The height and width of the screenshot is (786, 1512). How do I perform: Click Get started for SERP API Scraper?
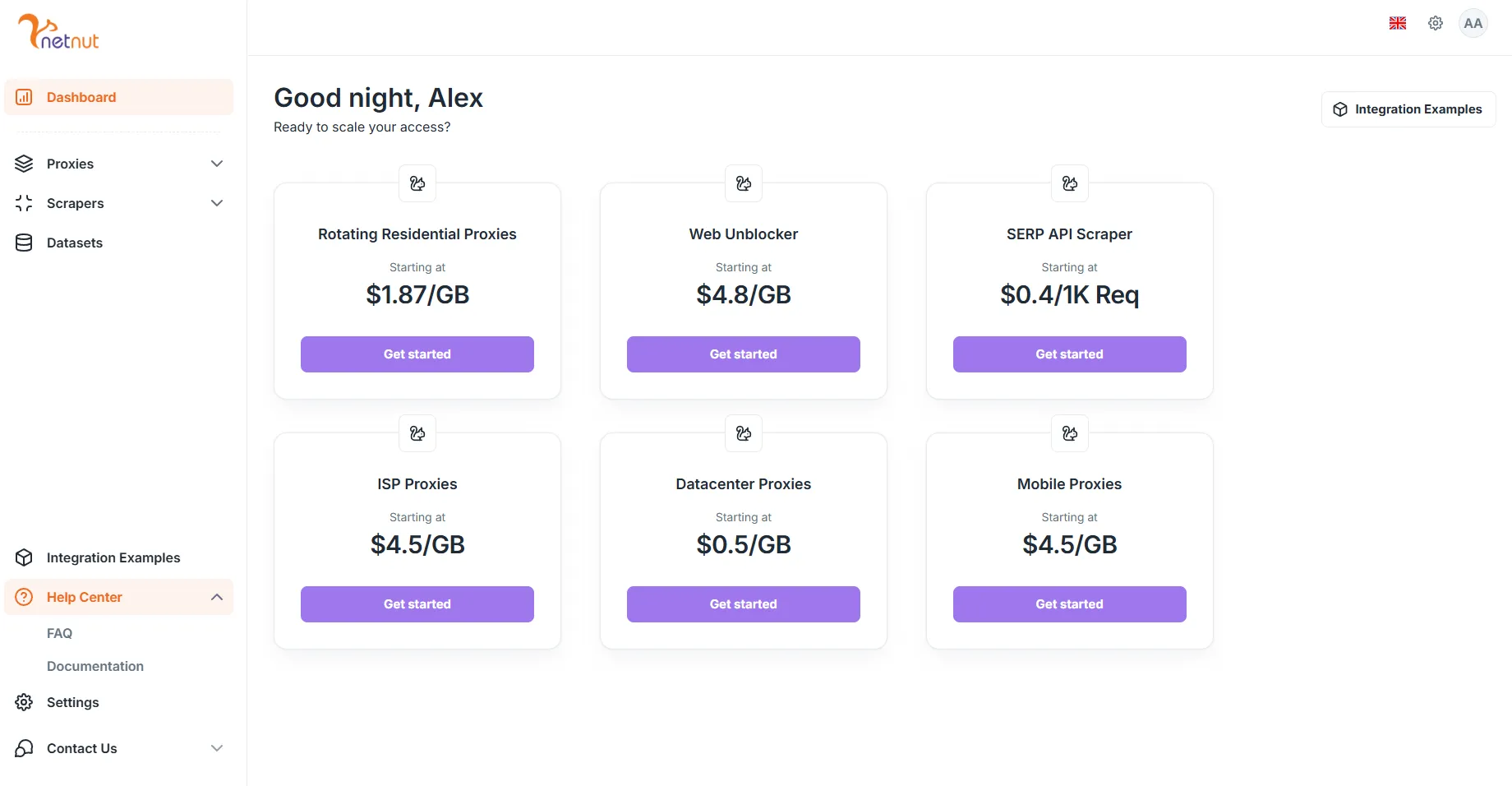coord(1069,354)
